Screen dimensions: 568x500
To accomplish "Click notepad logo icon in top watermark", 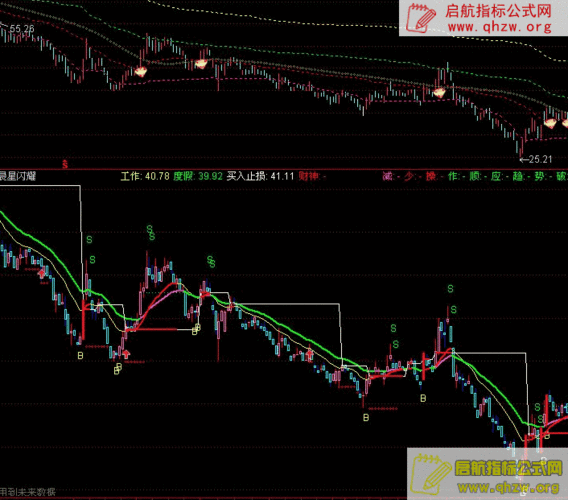I will coord(420,18).
